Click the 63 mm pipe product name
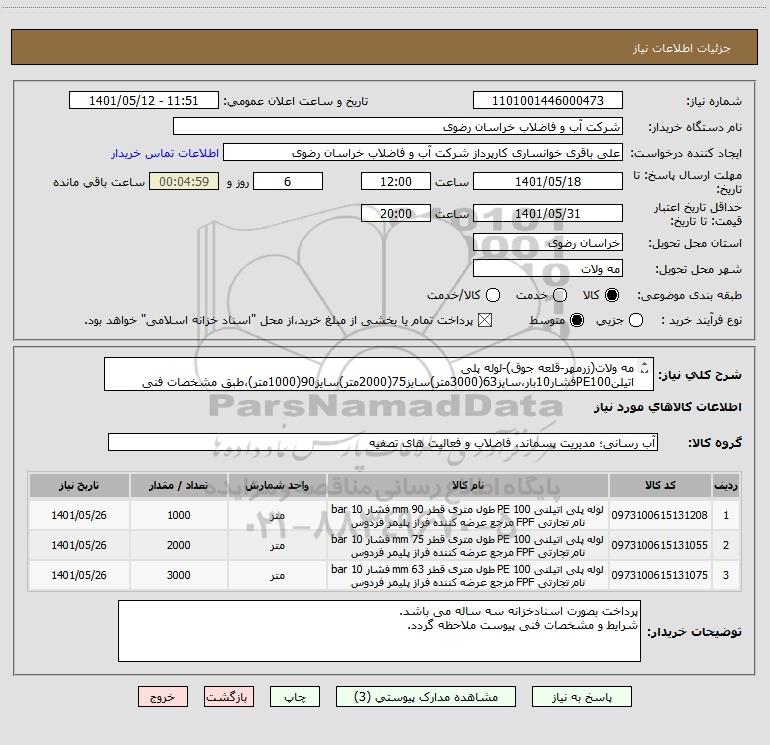The image size is (770, 745). (468, 576)
